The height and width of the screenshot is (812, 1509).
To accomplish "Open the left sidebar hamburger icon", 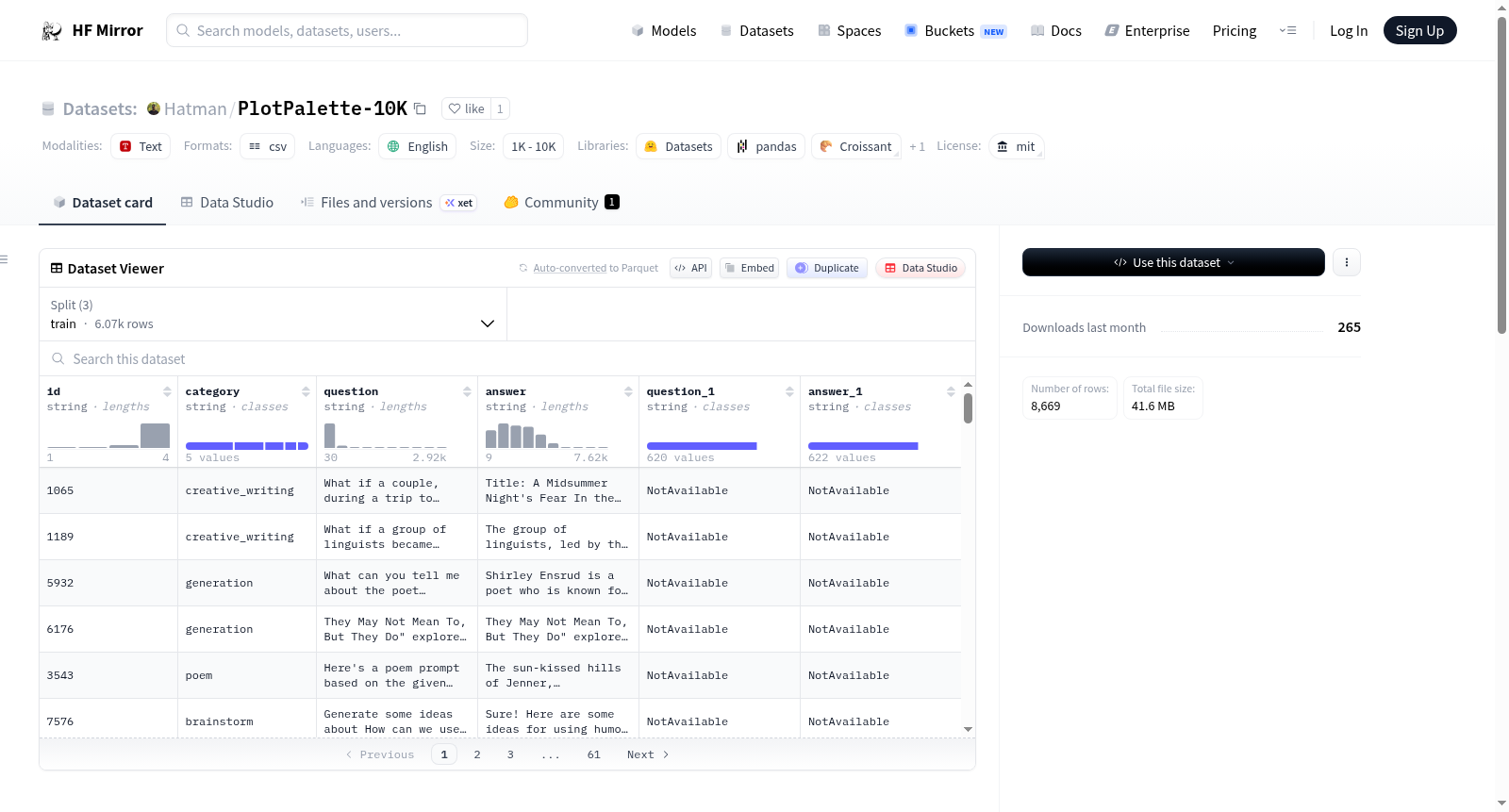I will point(5,259).
